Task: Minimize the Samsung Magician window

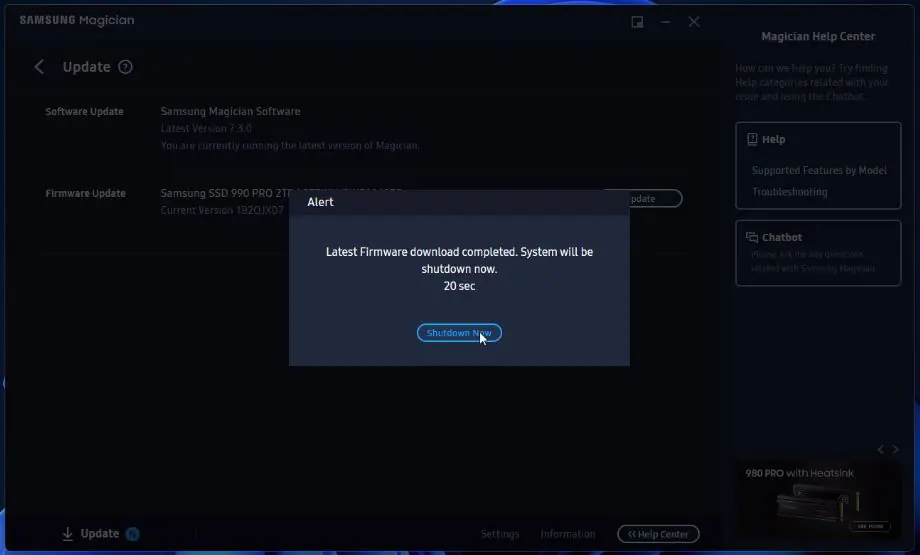Action: click(x=665, y=22)
